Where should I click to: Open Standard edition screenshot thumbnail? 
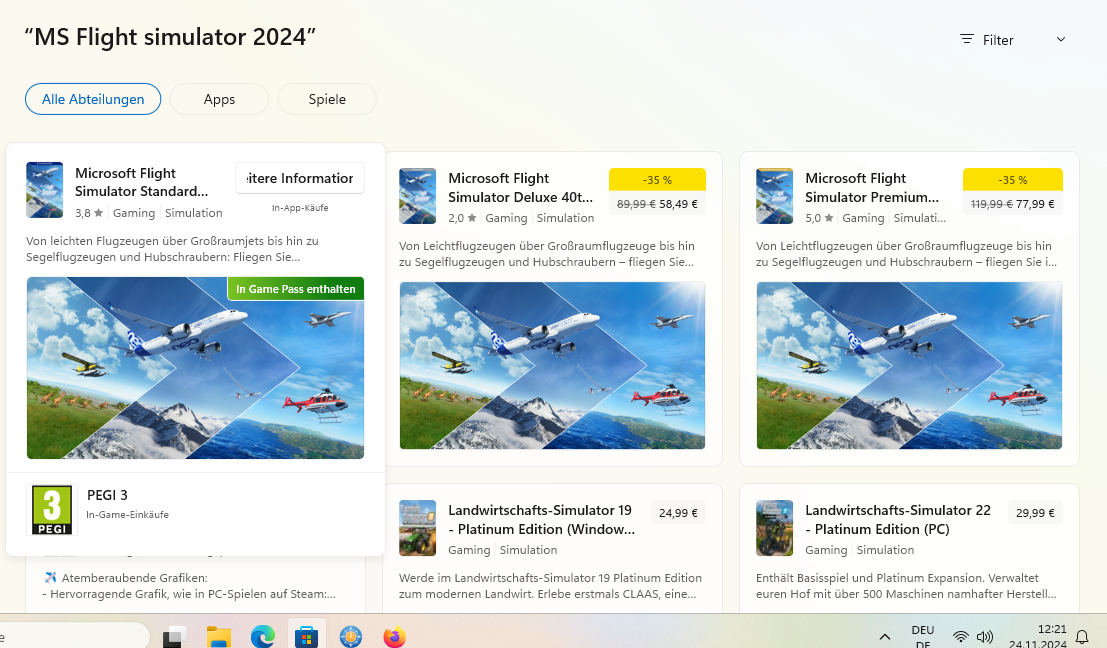tap(196, 368)
